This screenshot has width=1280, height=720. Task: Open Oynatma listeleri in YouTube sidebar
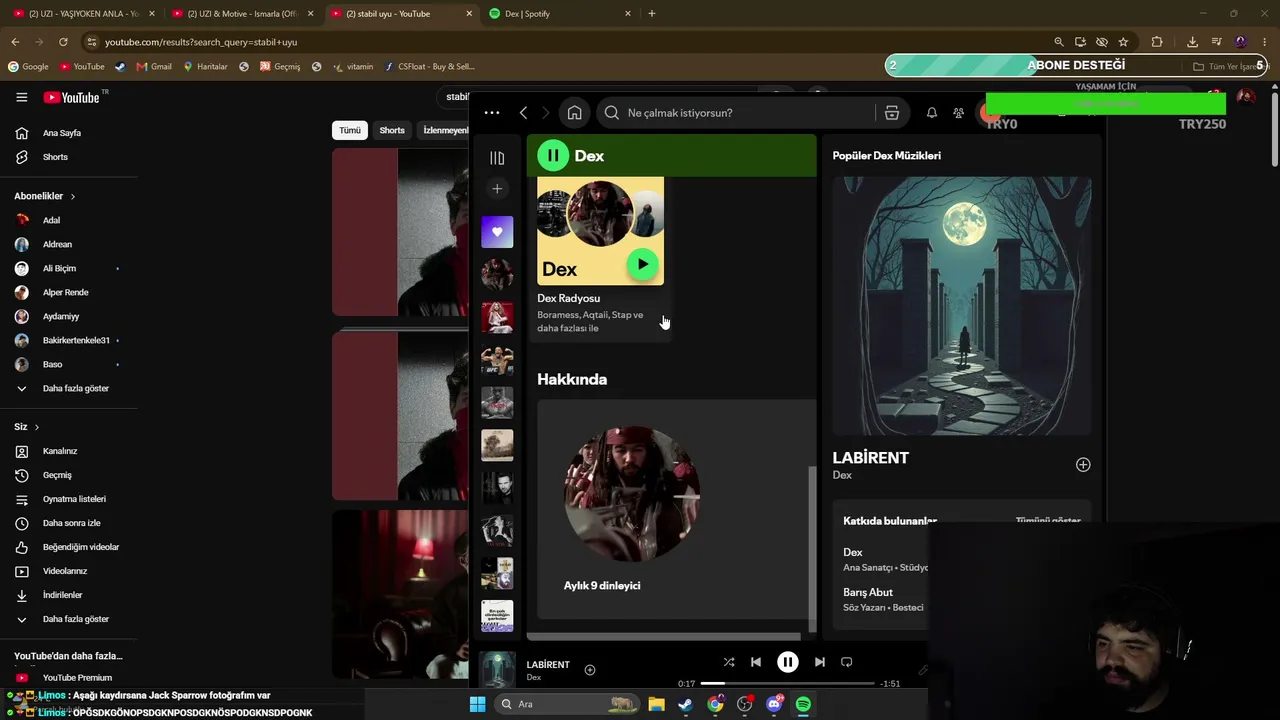click(74, 499)
